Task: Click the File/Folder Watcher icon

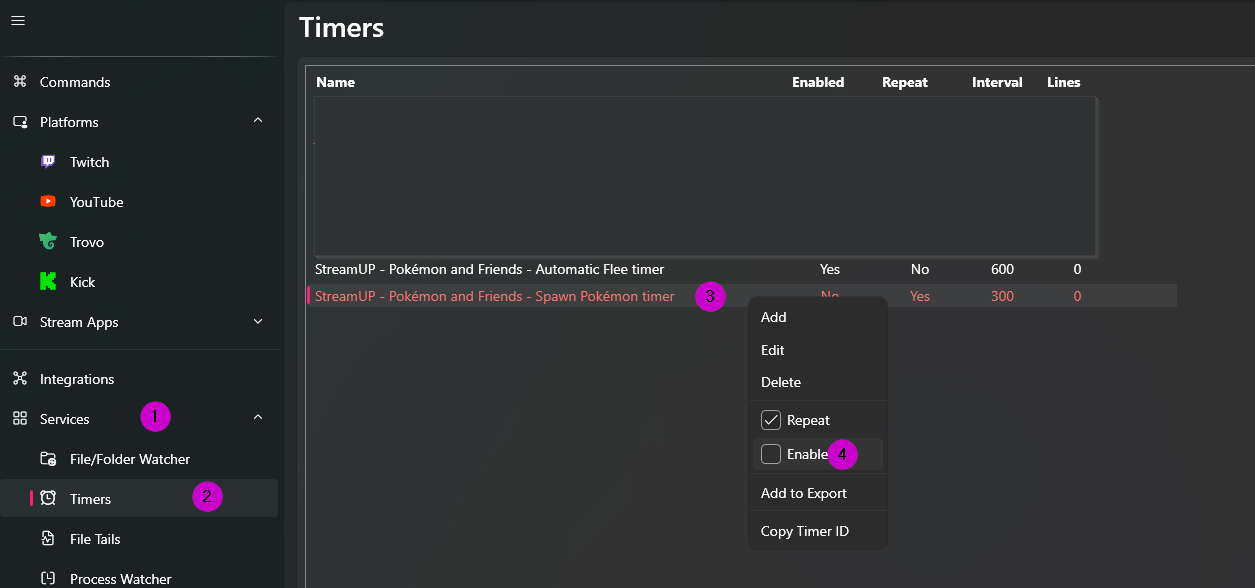Action: click(48, 459)
